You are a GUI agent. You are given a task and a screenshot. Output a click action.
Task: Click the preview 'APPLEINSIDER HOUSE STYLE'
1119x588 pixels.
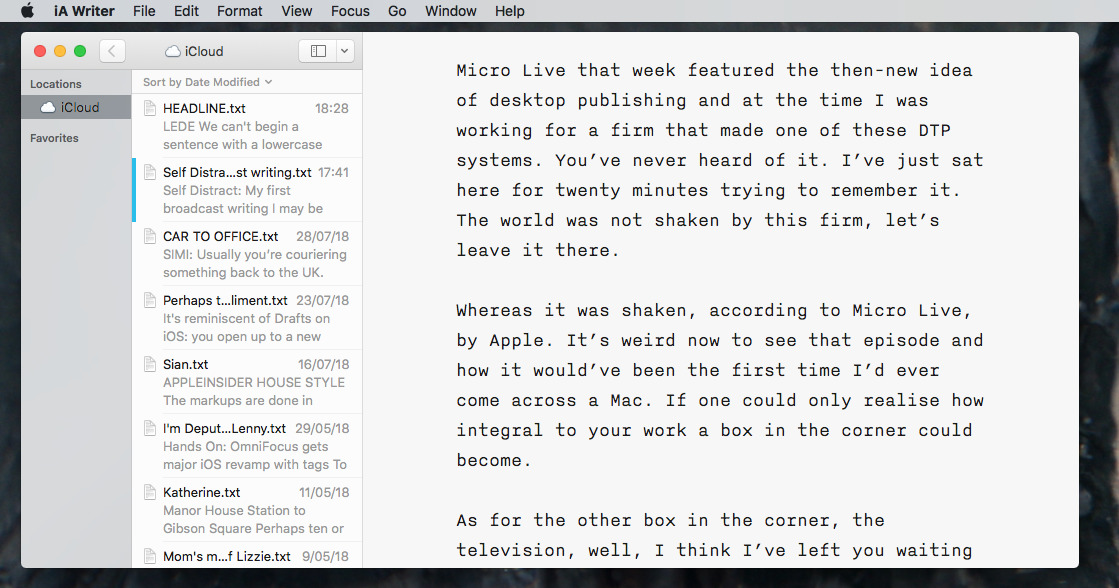click(x=254, y=382)
